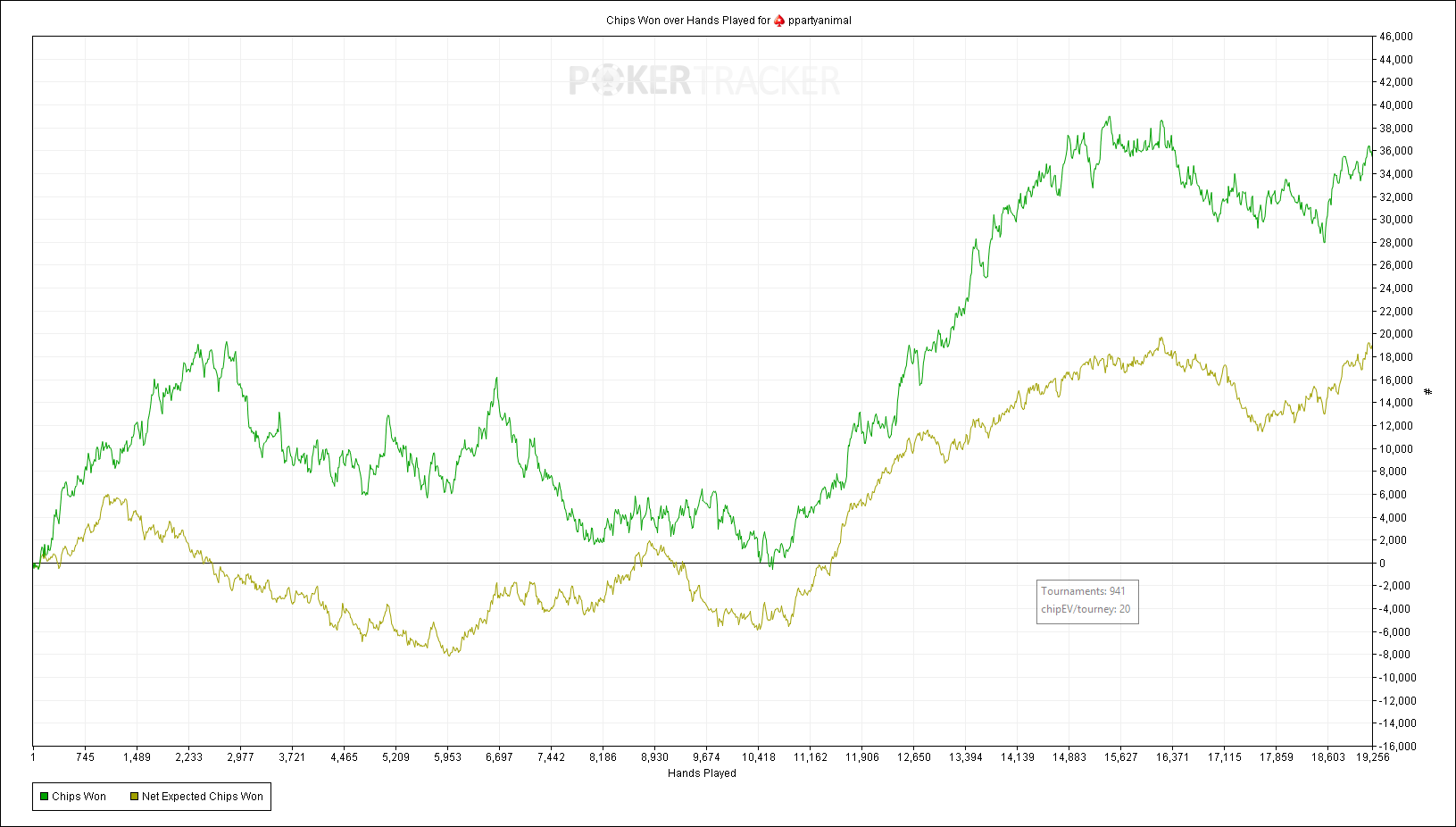Click the 46,000 y-axis label
Viewport: 1456px width, 827px height.
pyautogui.click(x=1396, y=37)
